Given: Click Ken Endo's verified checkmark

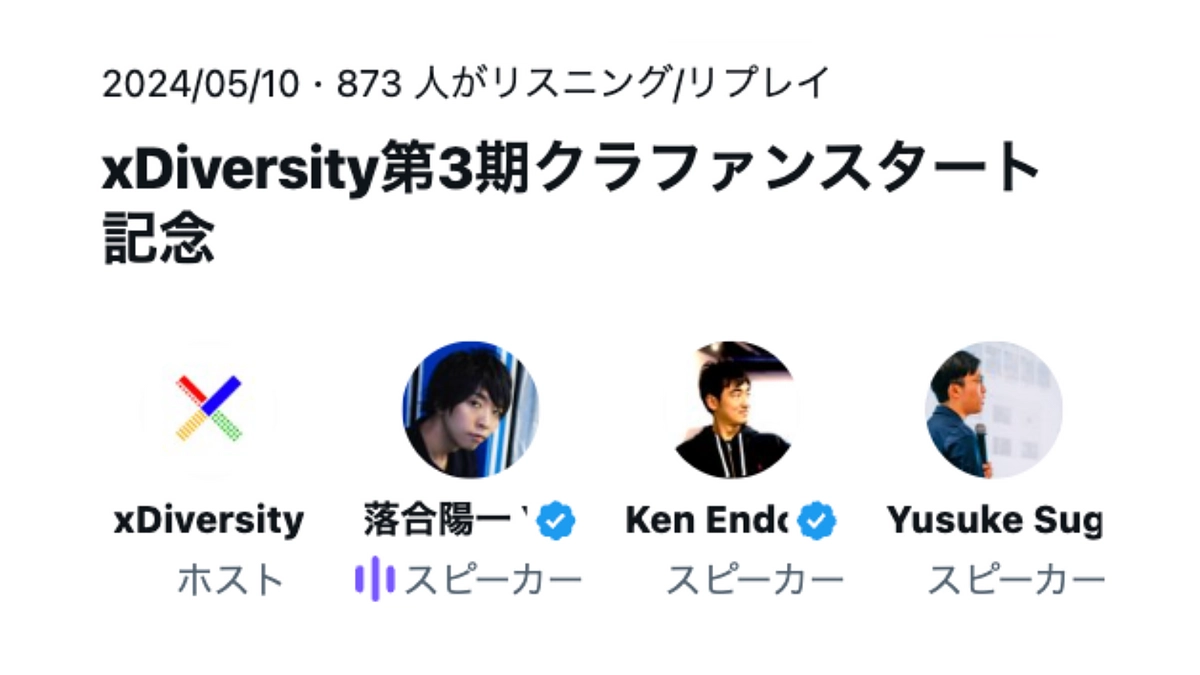Looking at the screenshot, I should [x=816, y=518].
